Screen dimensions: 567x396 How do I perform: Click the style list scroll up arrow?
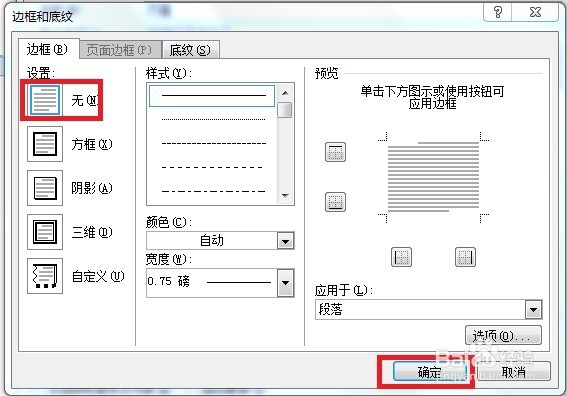click(x=285, y=93)
